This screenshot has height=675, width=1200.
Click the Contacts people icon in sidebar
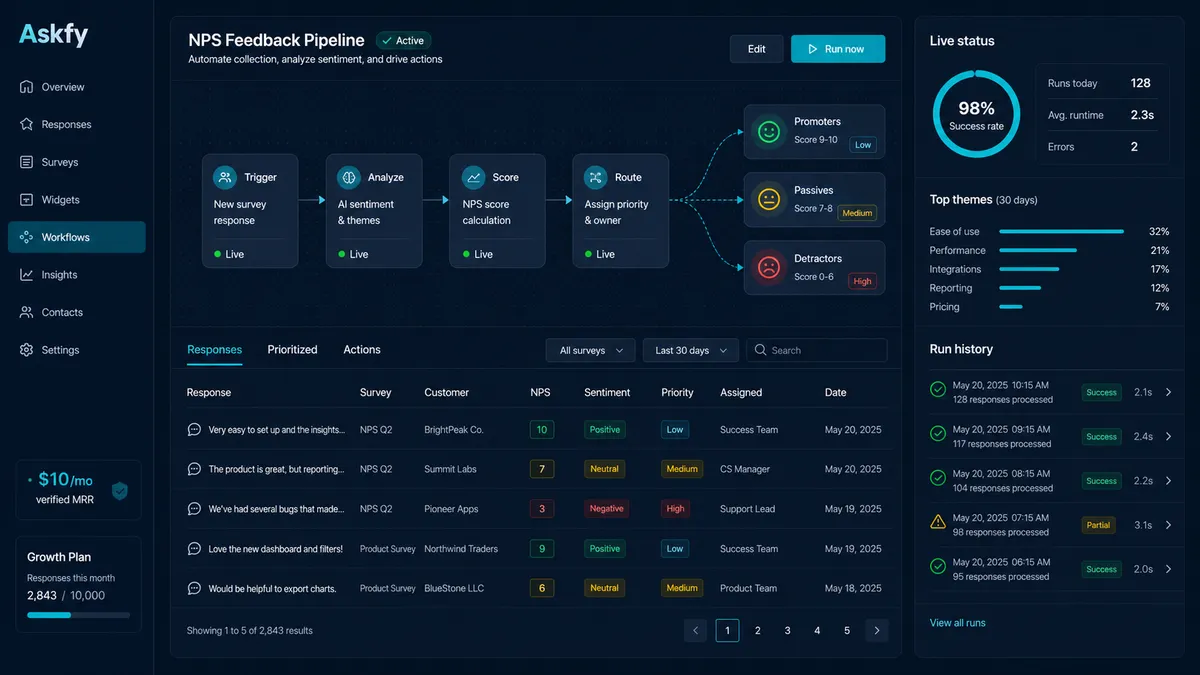[x=26, y=312]
